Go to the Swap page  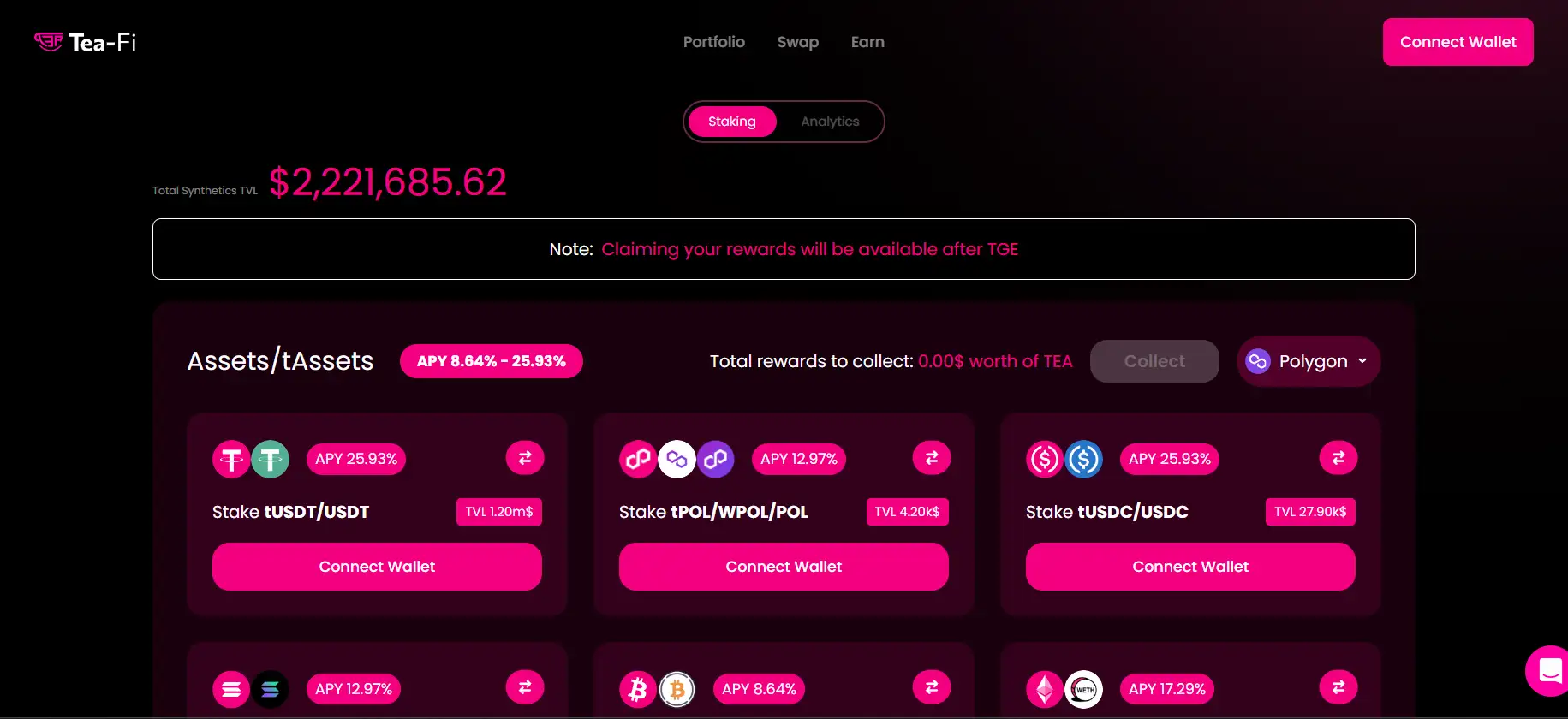tap(797, 42)
